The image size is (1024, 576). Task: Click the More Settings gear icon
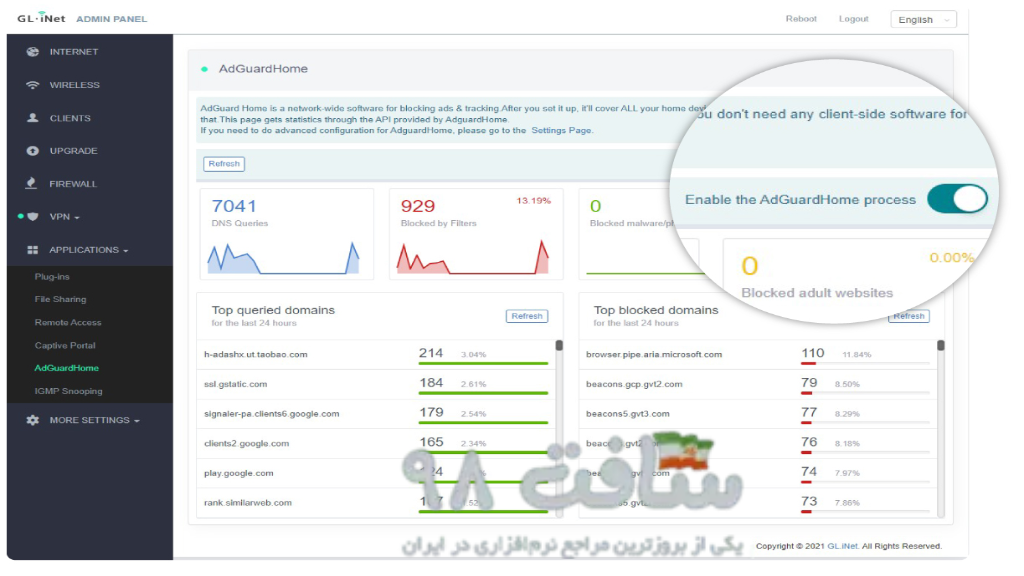(x=33, y=420)
